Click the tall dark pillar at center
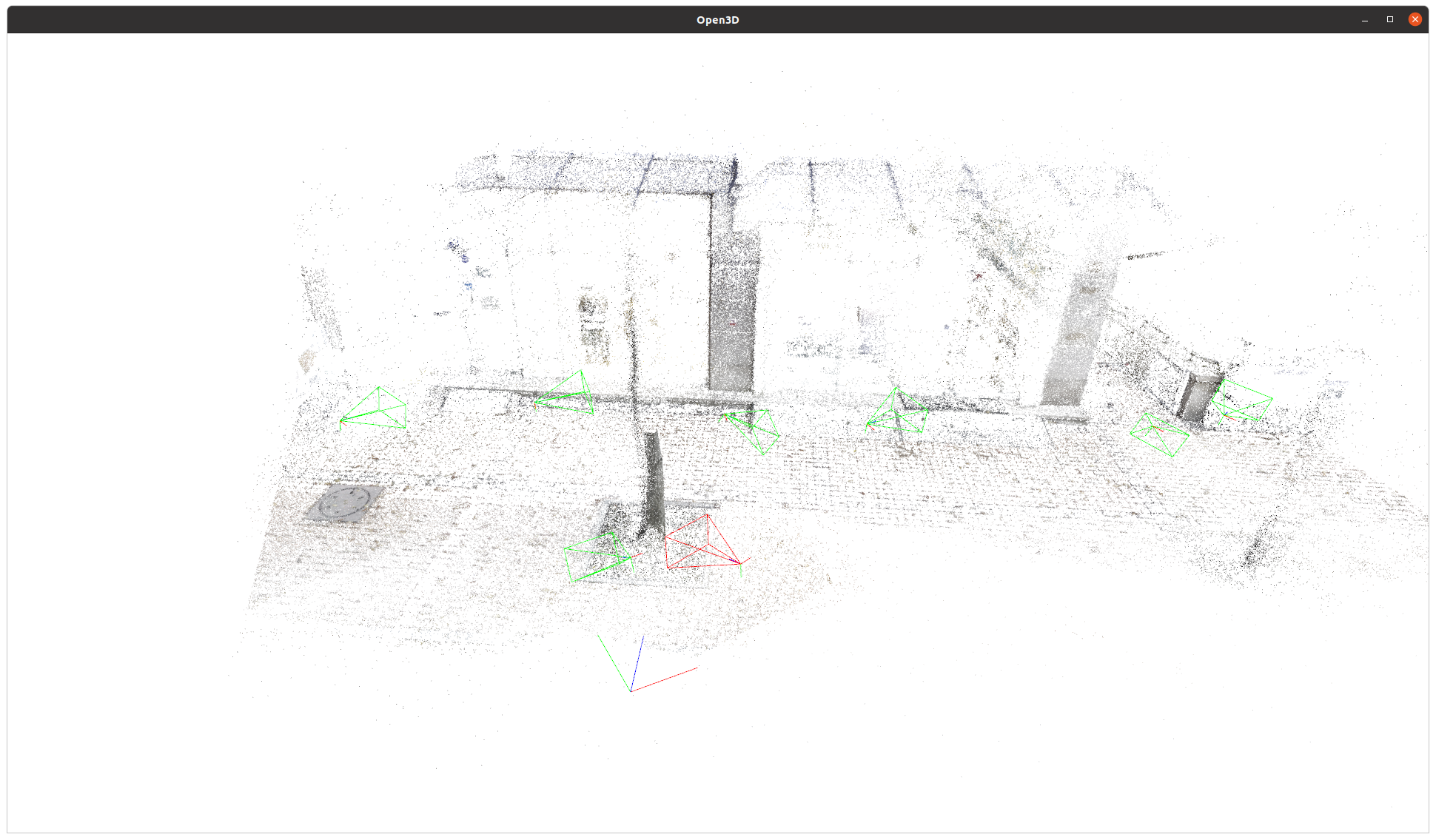The height and width of the screenshot is (840, 1436). pyautogui.click(x=733, y=311)
